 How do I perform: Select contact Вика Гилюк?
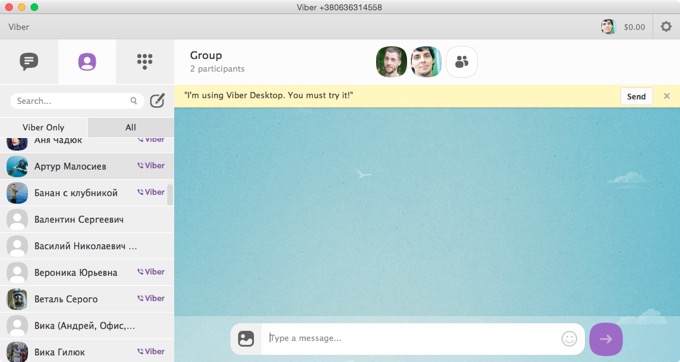click(87, 352)
